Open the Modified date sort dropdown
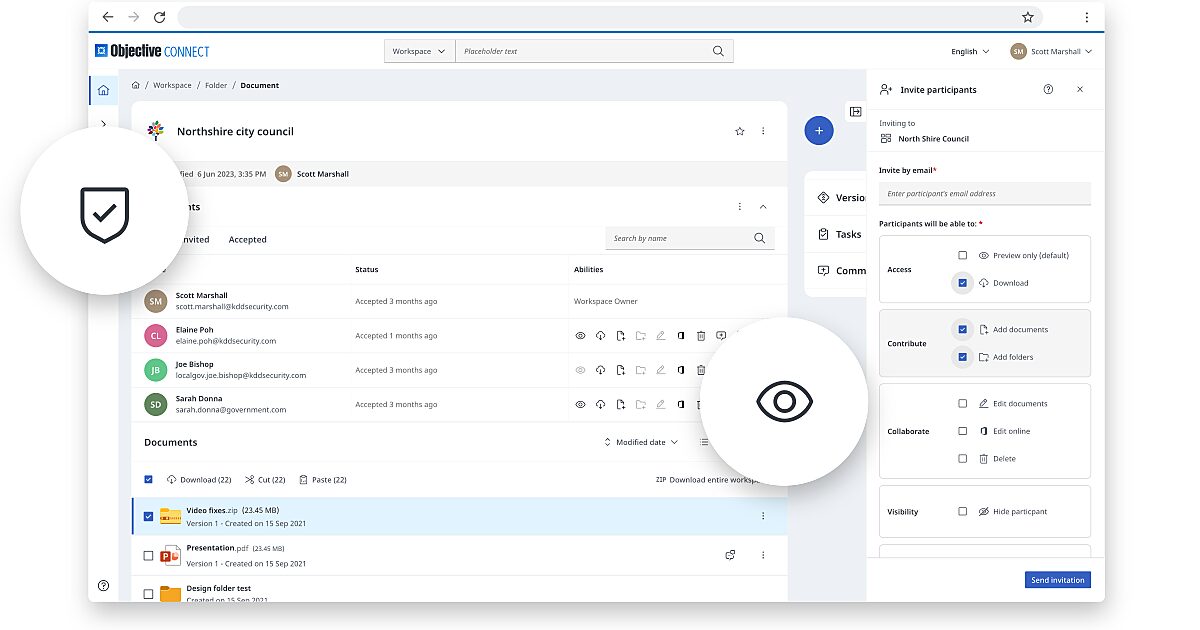The image size is (1200, 630). click(x=640, y=440)
